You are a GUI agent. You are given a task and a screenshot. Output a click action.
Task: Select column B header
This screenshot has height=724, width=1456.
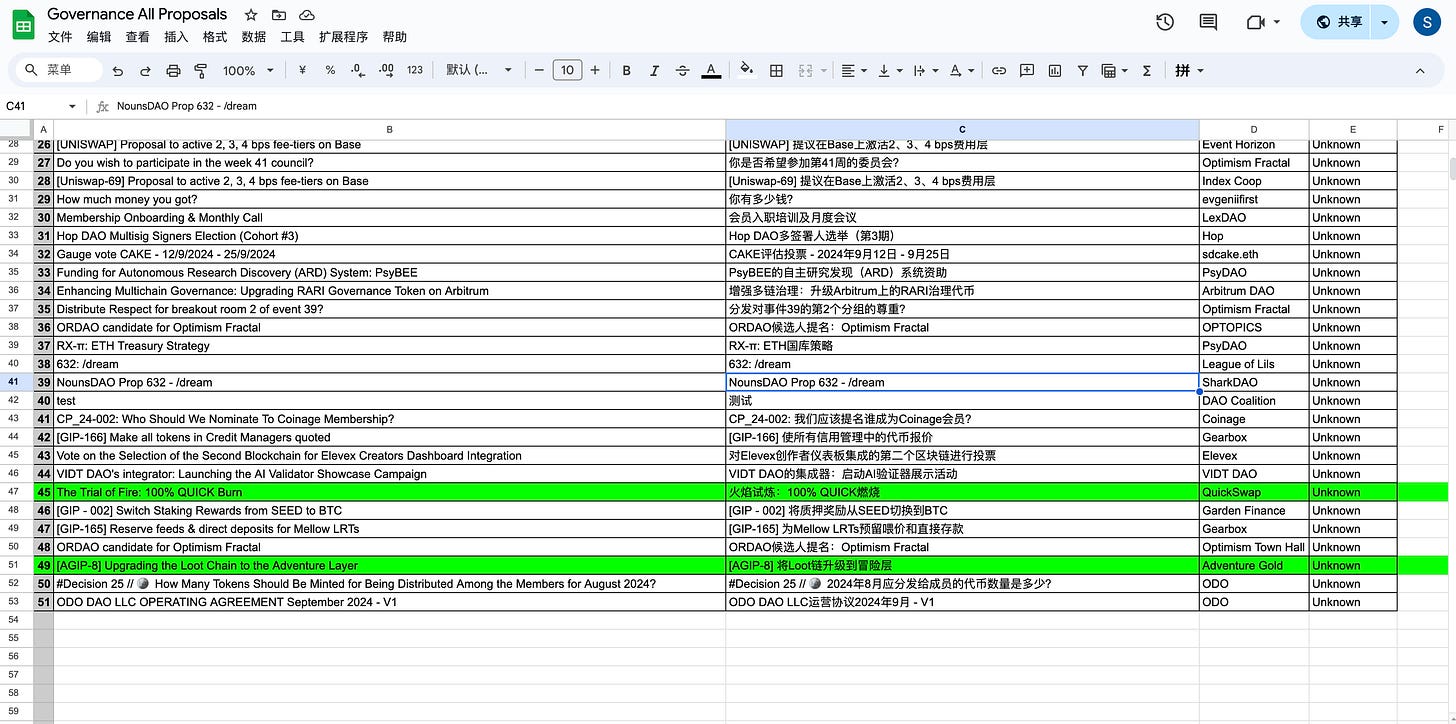point(389,129)
